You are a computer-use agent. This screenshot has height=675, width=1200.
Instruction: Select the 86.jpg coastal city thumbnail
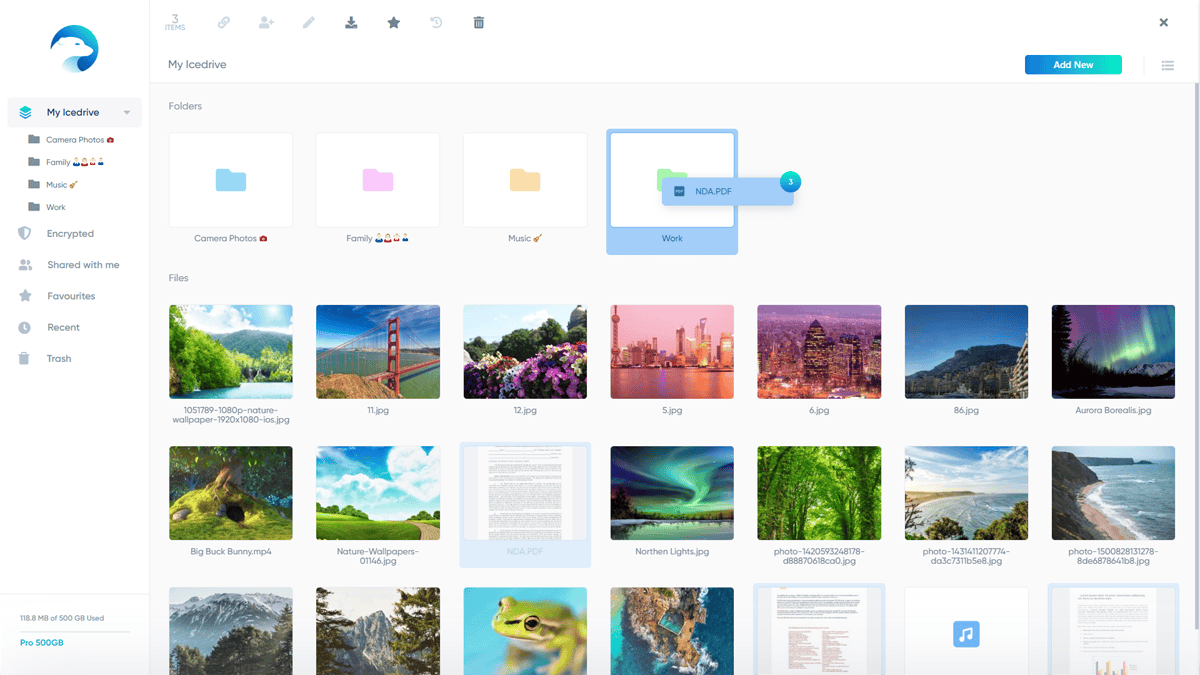coord(966,352)
